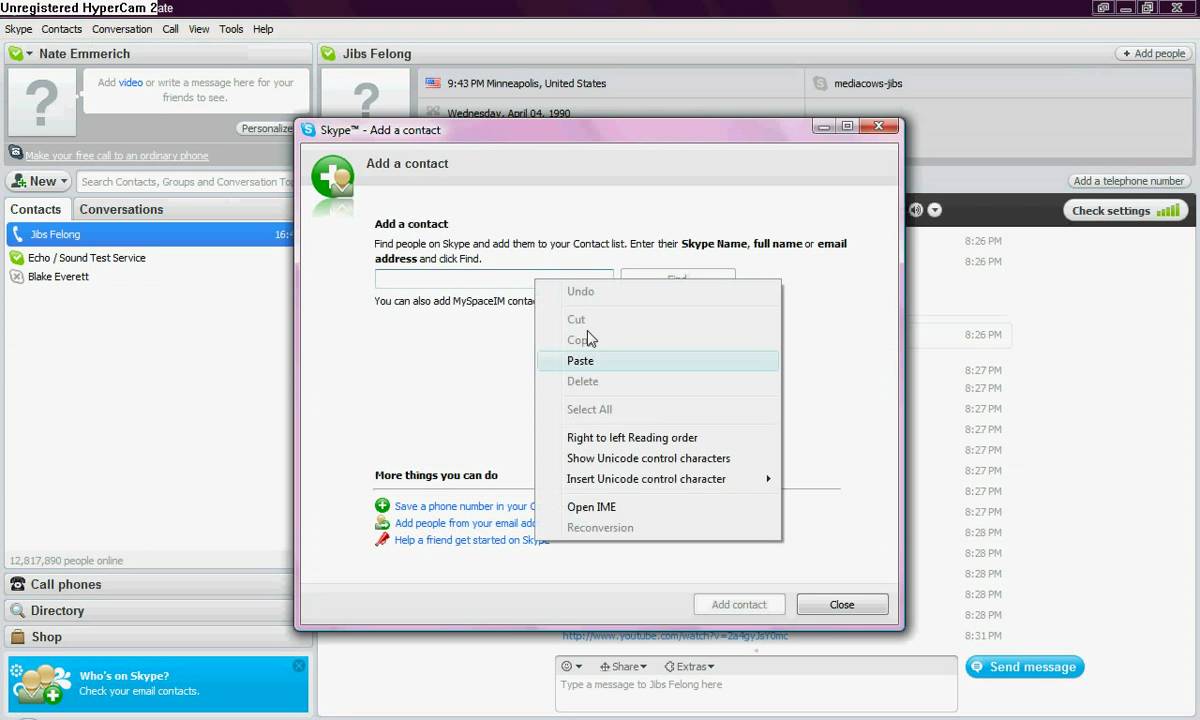Open the Contacts menu
The width and height of the screenshot is (1200, 720).
coord(62,29)
